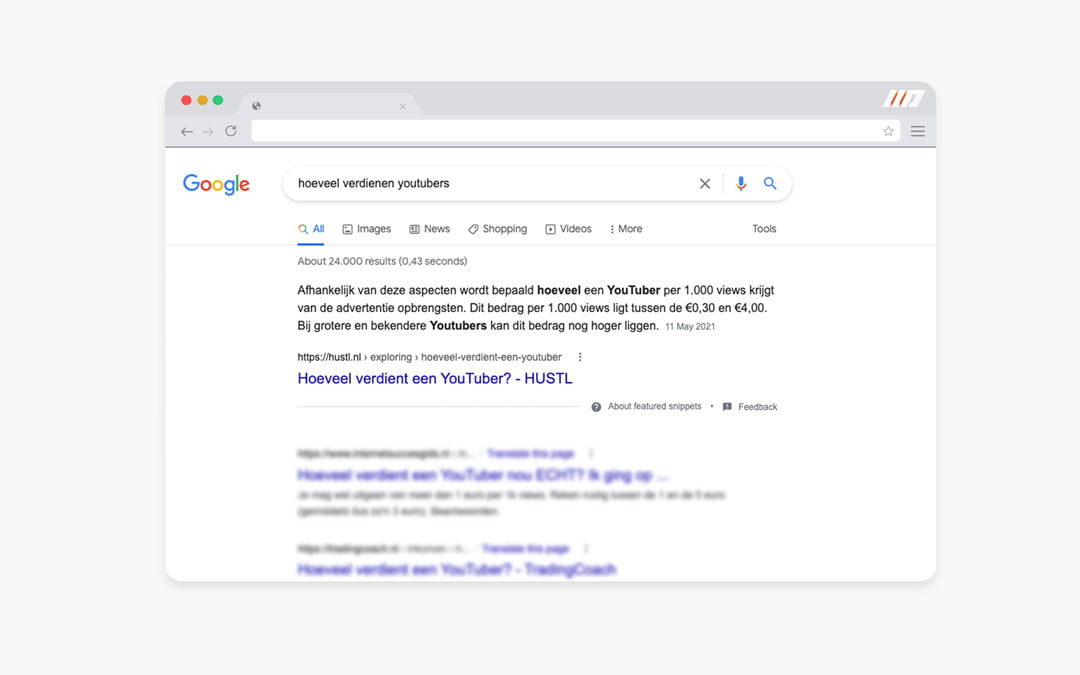
Task: Select the All results tab
Action: (x=311, y=229)
